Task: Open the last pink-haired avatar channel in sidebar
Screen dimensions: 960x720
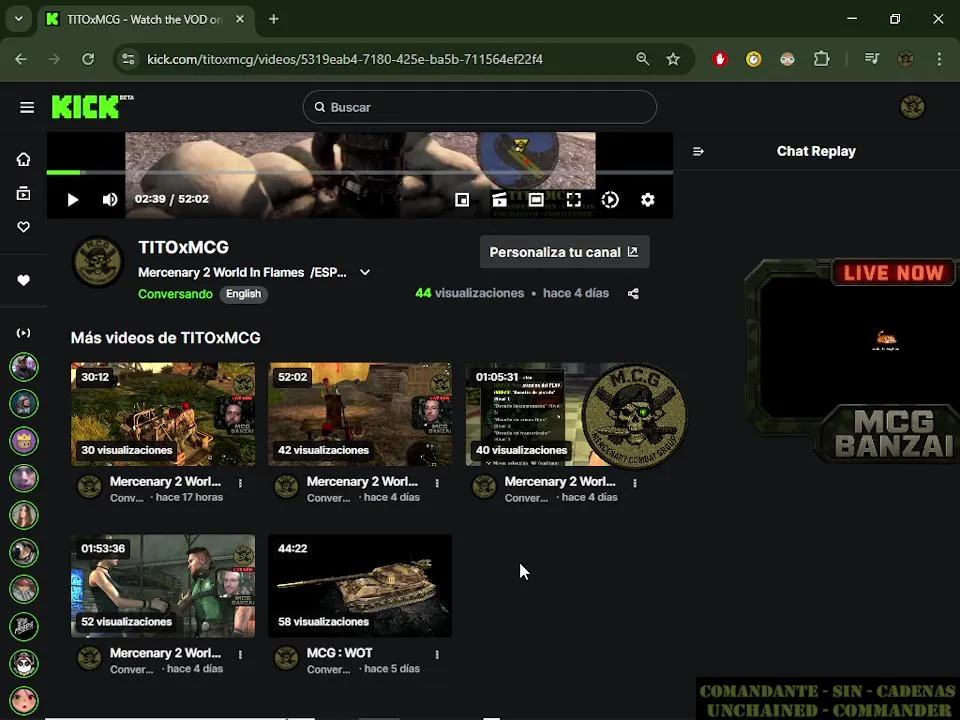Action: [x=24, y=701]
